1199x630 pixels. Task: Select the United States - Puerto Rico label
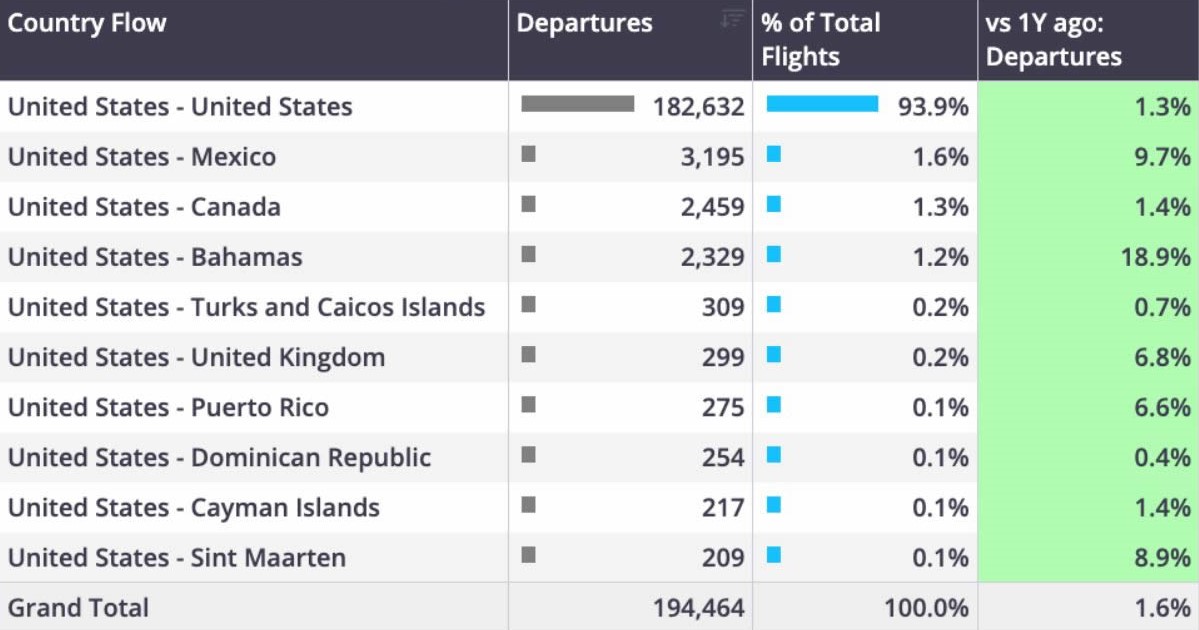pyautogui.click(x=168, y=408)
